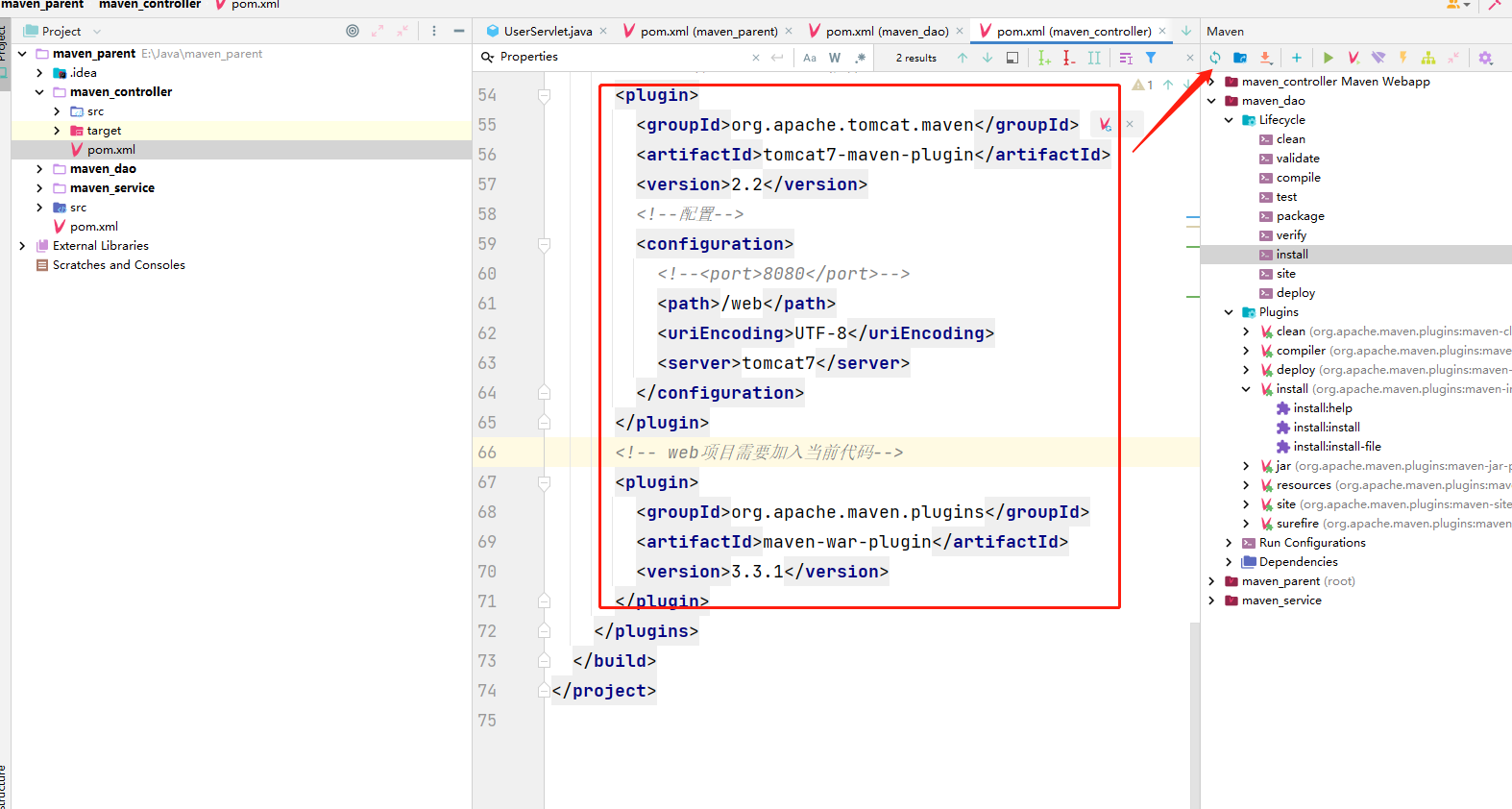This screenshot has width=1512, height=809.
Task: Toggle Match Case (Aa) in search
Action: (x=810, y=58)
